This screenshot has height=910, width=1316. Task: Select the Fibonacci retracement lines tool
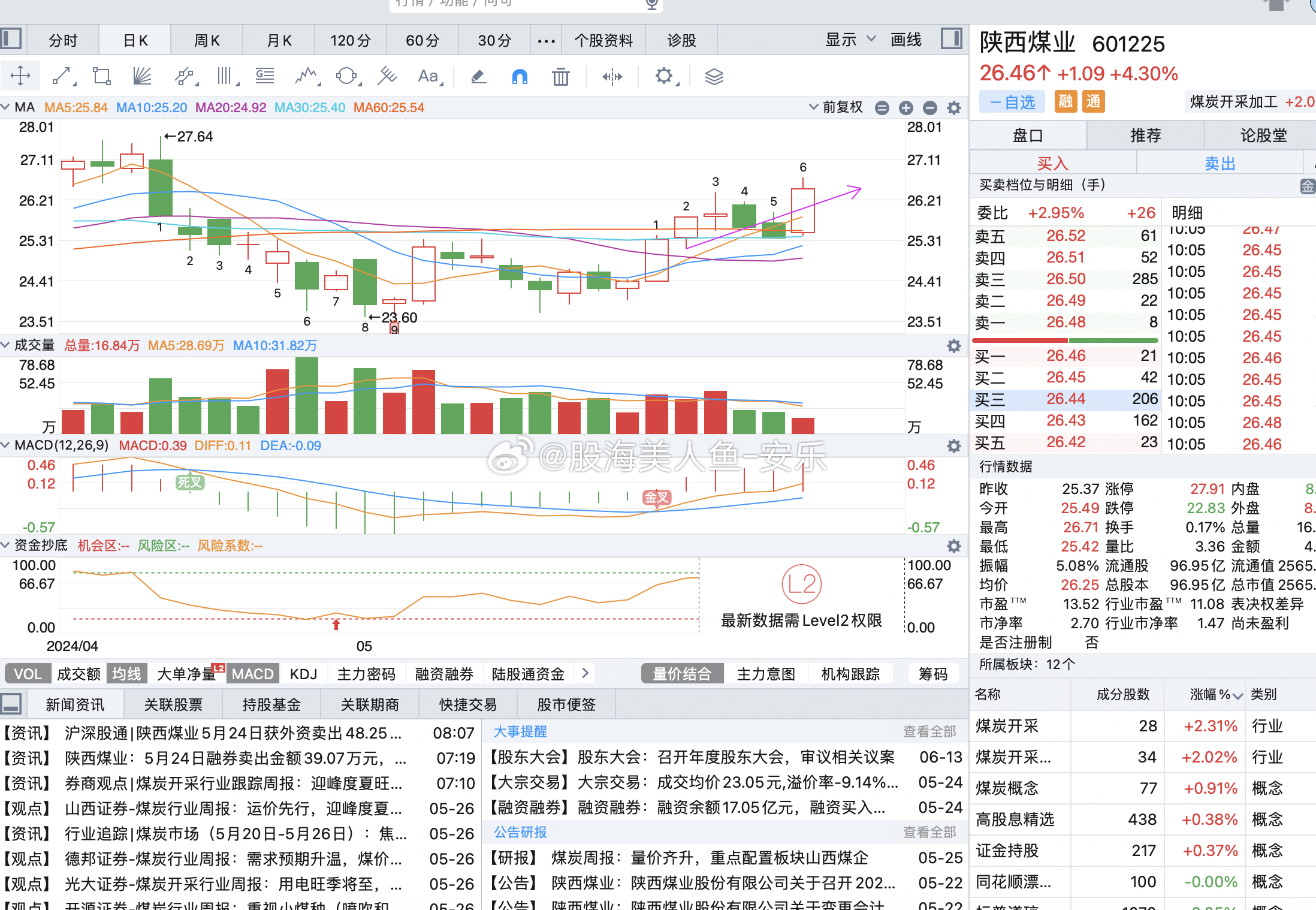click(265, 76)
